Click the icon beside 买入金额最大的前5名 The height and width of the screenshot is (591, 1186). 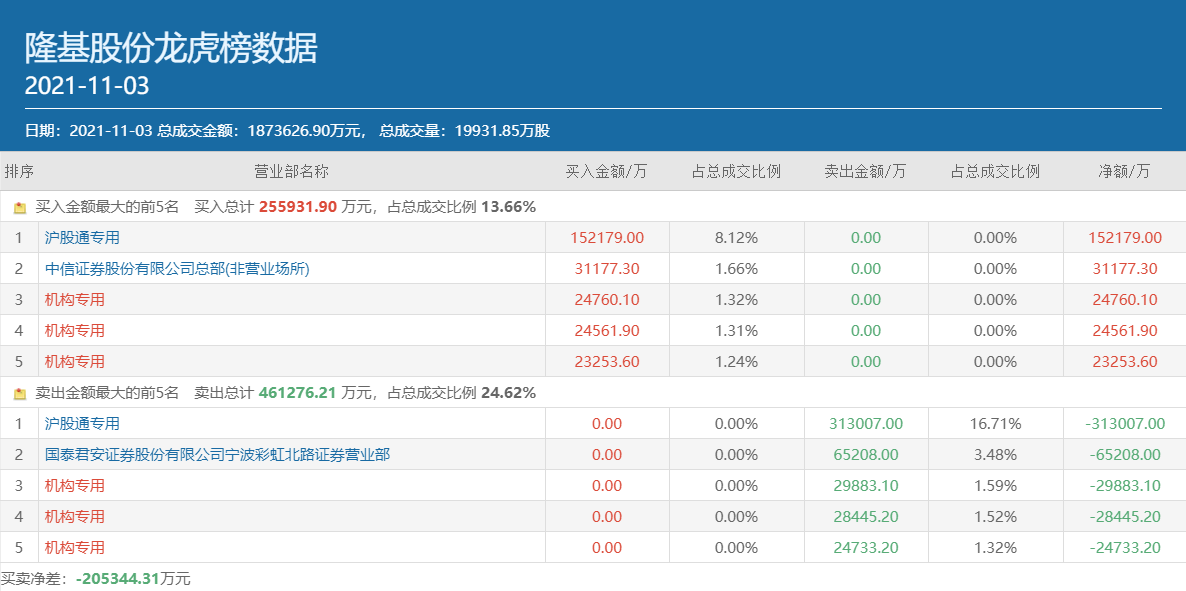tap(20, 208)
